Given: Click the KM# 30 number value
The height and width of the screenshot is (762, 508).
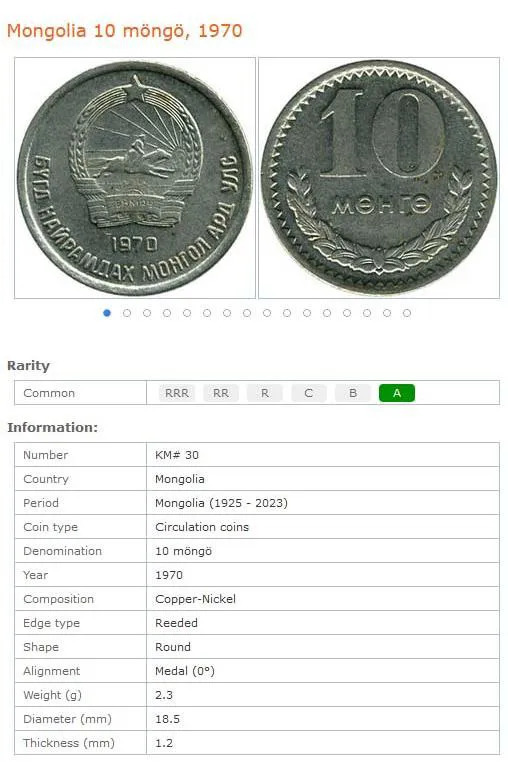Looking at the screenshot, I should pos(177,455).
